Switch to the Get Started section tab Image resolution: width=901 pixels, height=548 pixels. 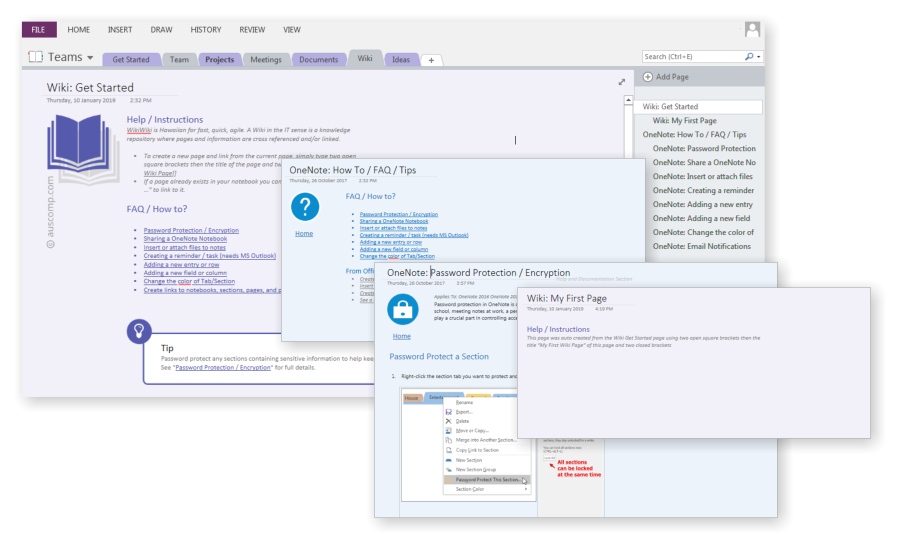131,59
